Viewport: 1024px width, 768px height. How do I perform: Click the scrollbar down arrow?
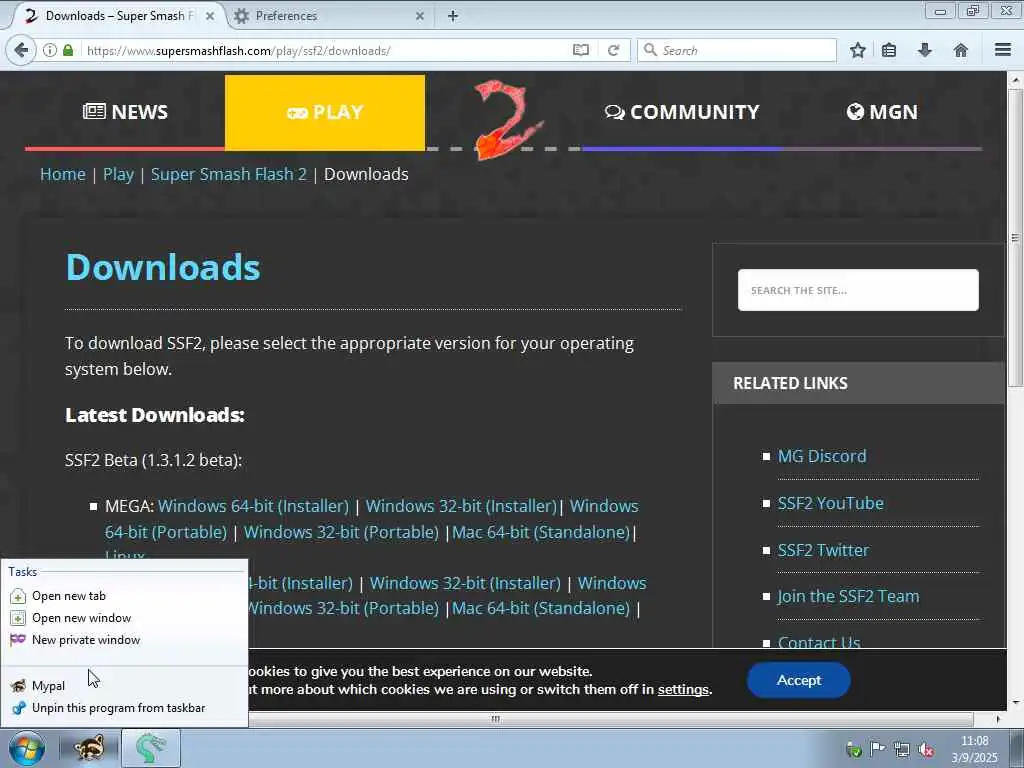click(x=1016, y=703)
